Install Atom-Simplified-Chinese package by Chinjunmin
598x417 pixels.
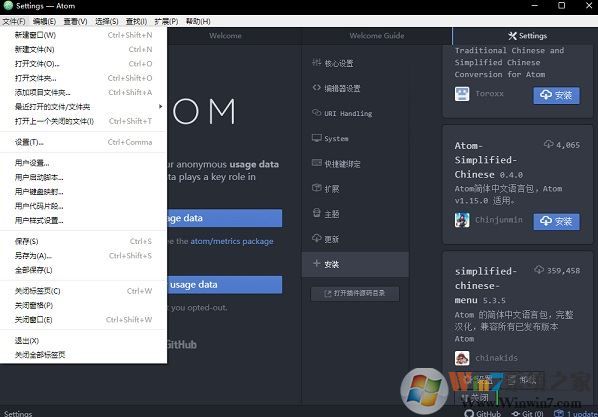point(556,221)
